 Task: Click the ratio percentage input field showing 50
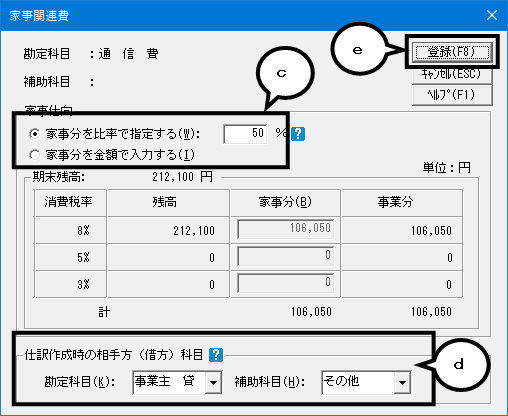[x=245, y=134]
